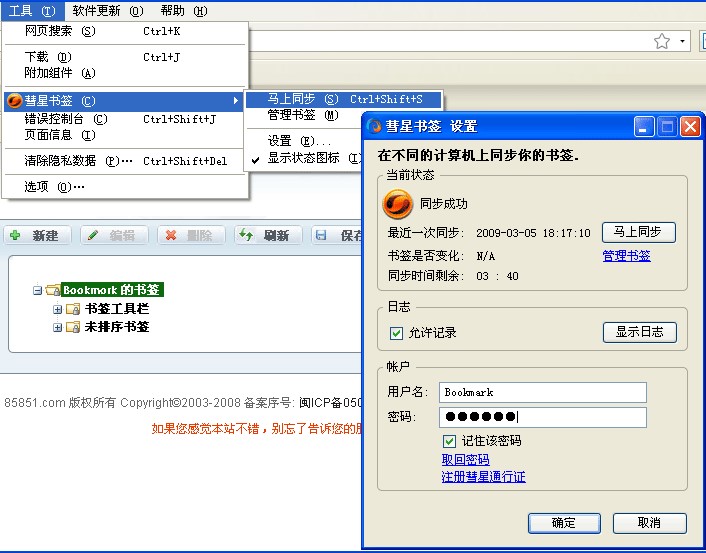Click the browser address bar field
Viewport: 706px width, 553px height.
pyautogui.click(x=468, y=41)
